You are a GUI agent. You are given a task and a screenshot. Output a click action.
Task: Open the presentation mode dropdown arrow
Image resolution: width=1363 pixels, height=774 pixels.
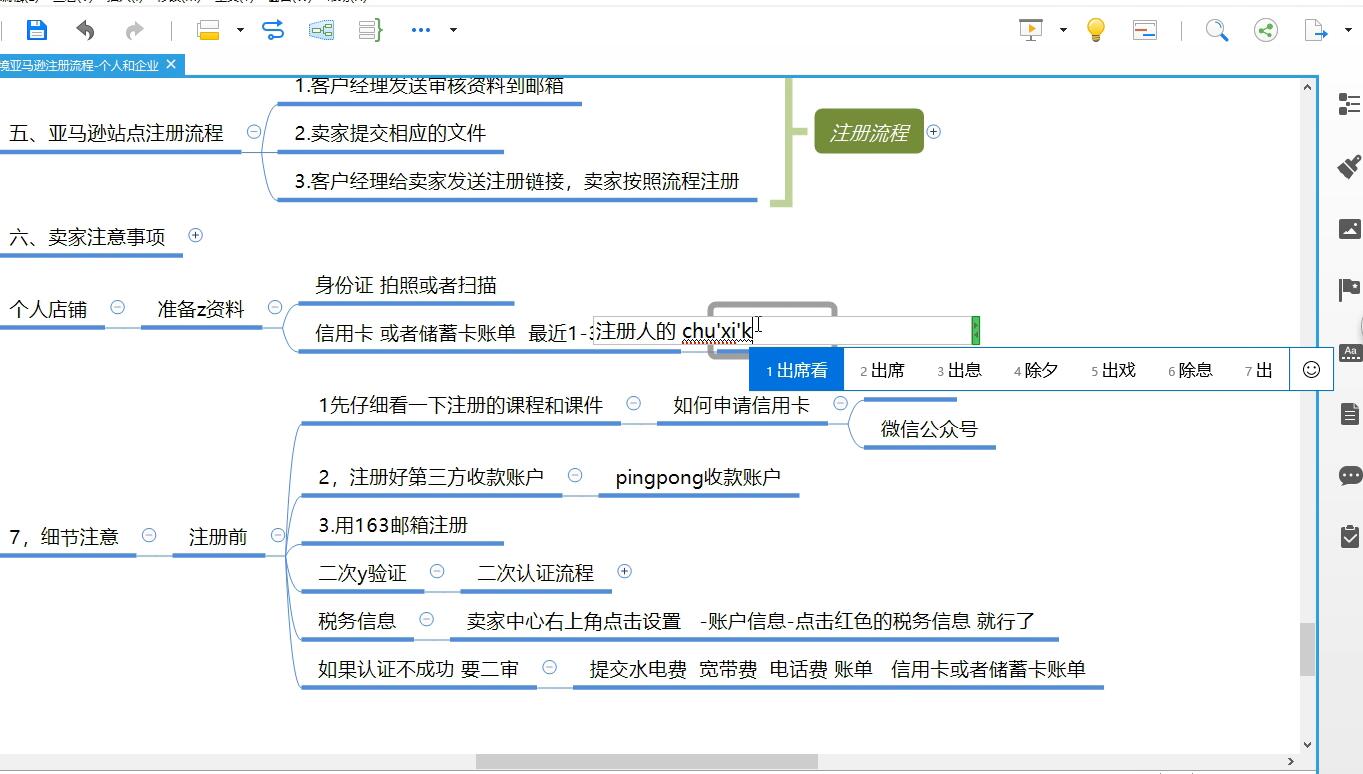[x=1063, y=30]
